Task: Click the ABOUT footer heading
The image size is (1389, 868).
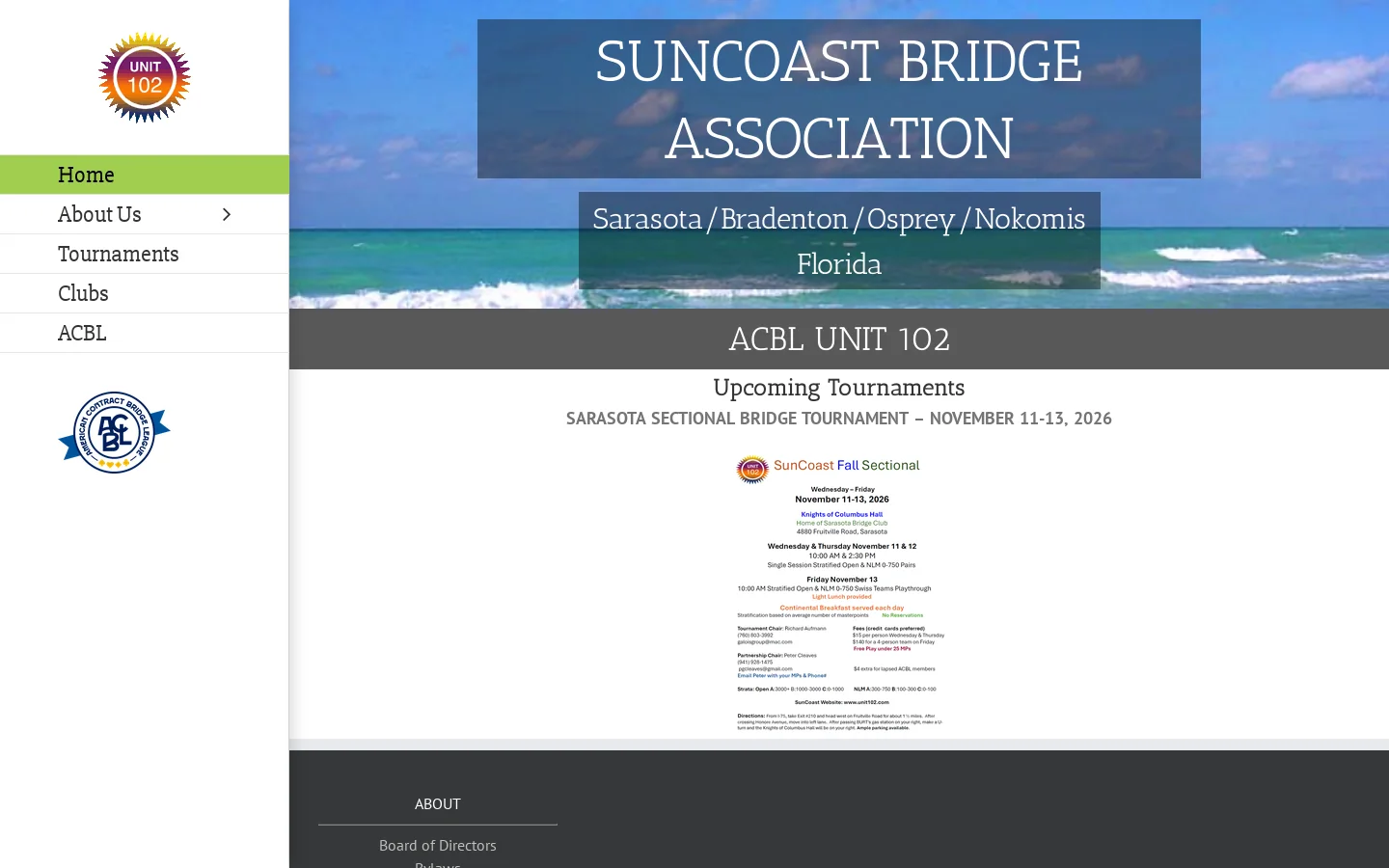Action: (x=438, y=803)
